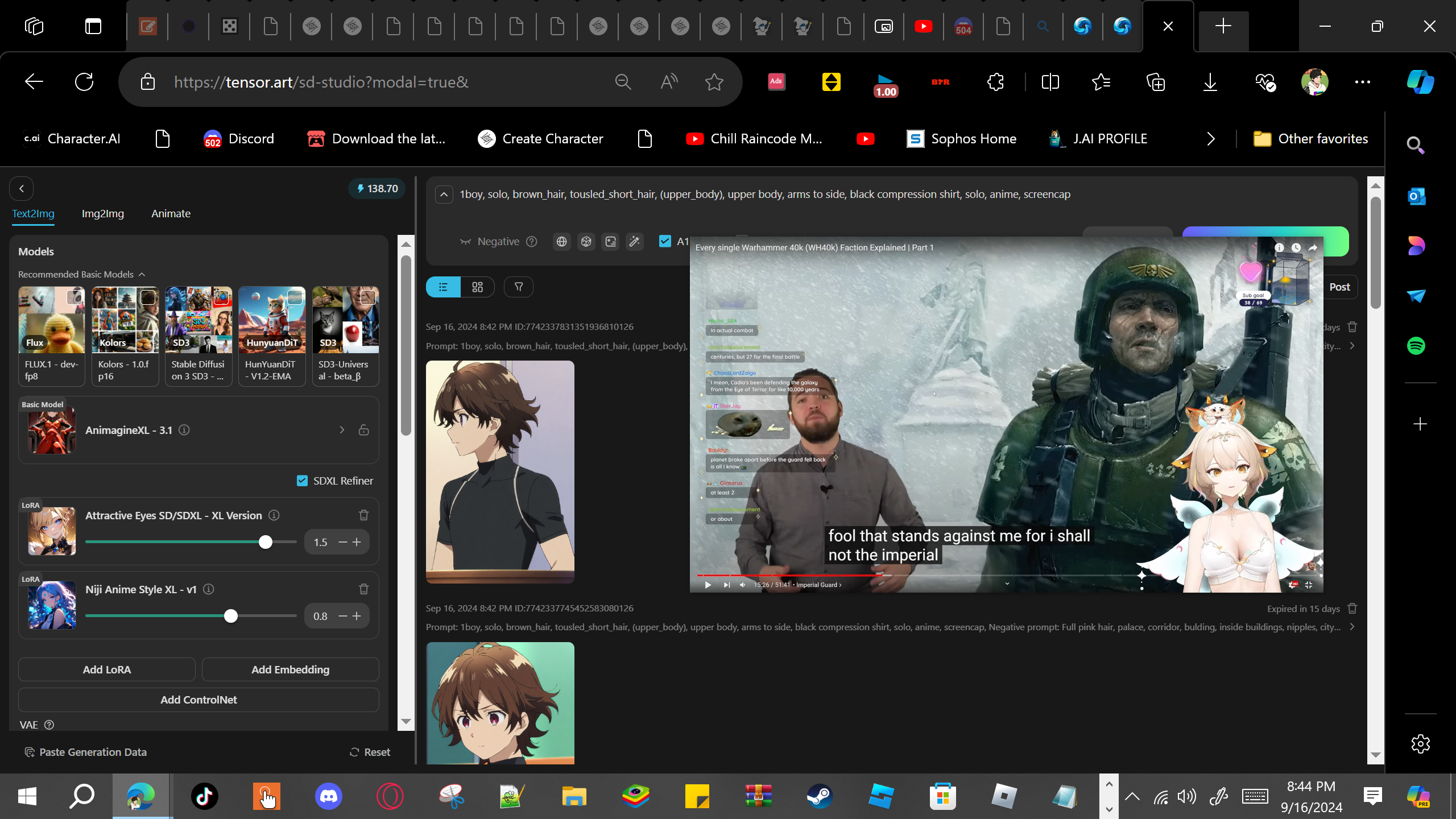Image resolution: width=1456 pixels, height=819 pixels.
Task: Select the SD3-Universal beta model checkbox
Action: click(x=368, y=297)
